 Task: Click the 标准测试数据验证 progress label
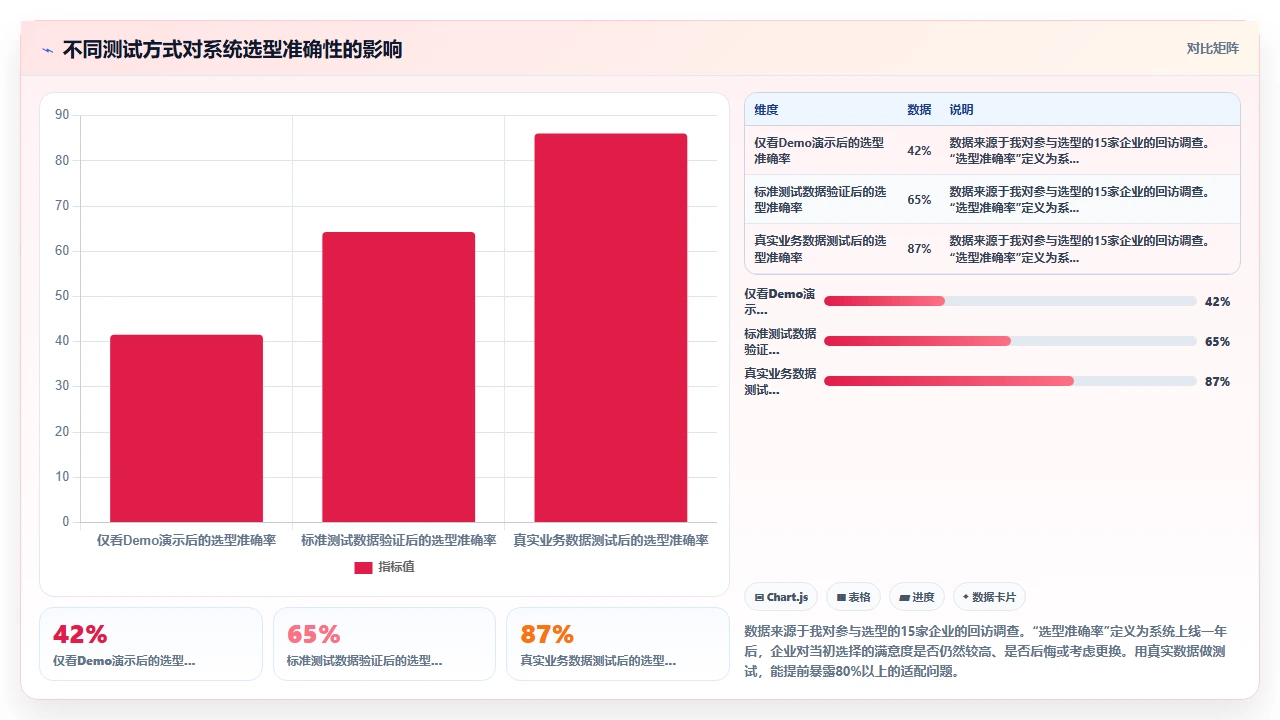click(x=780, y=342)
